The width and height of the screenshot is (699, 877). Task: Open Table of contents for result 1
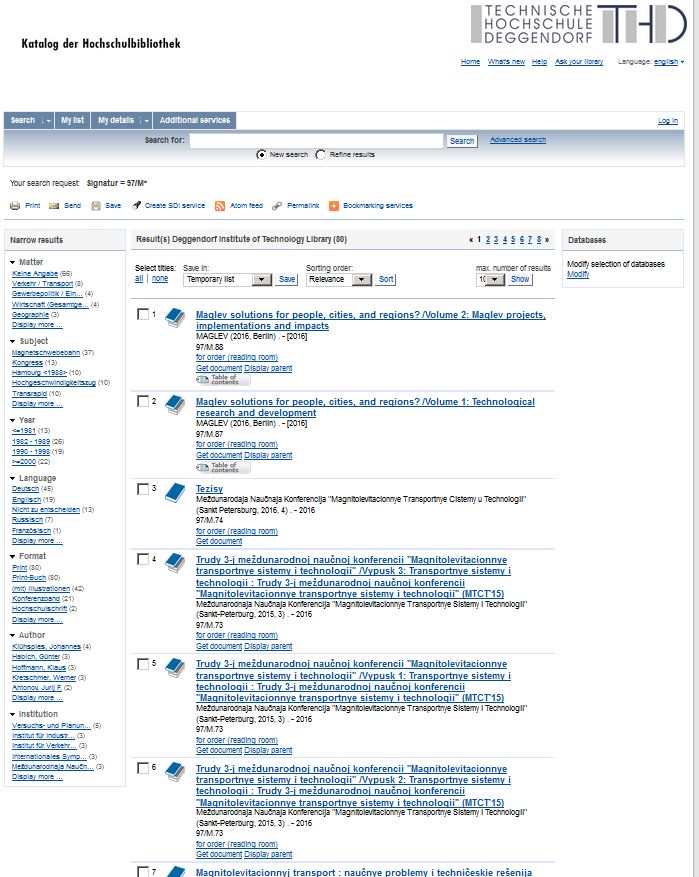[223, 380]
